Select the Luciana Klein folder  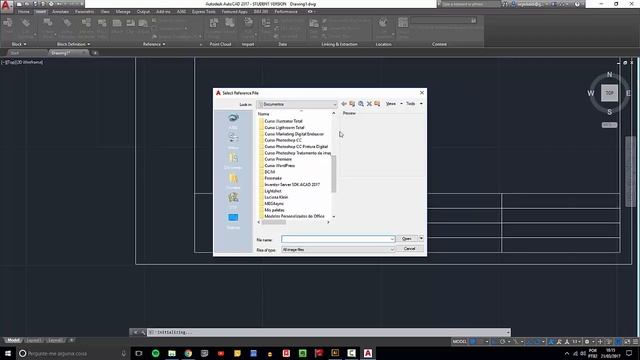pos(276,197)
